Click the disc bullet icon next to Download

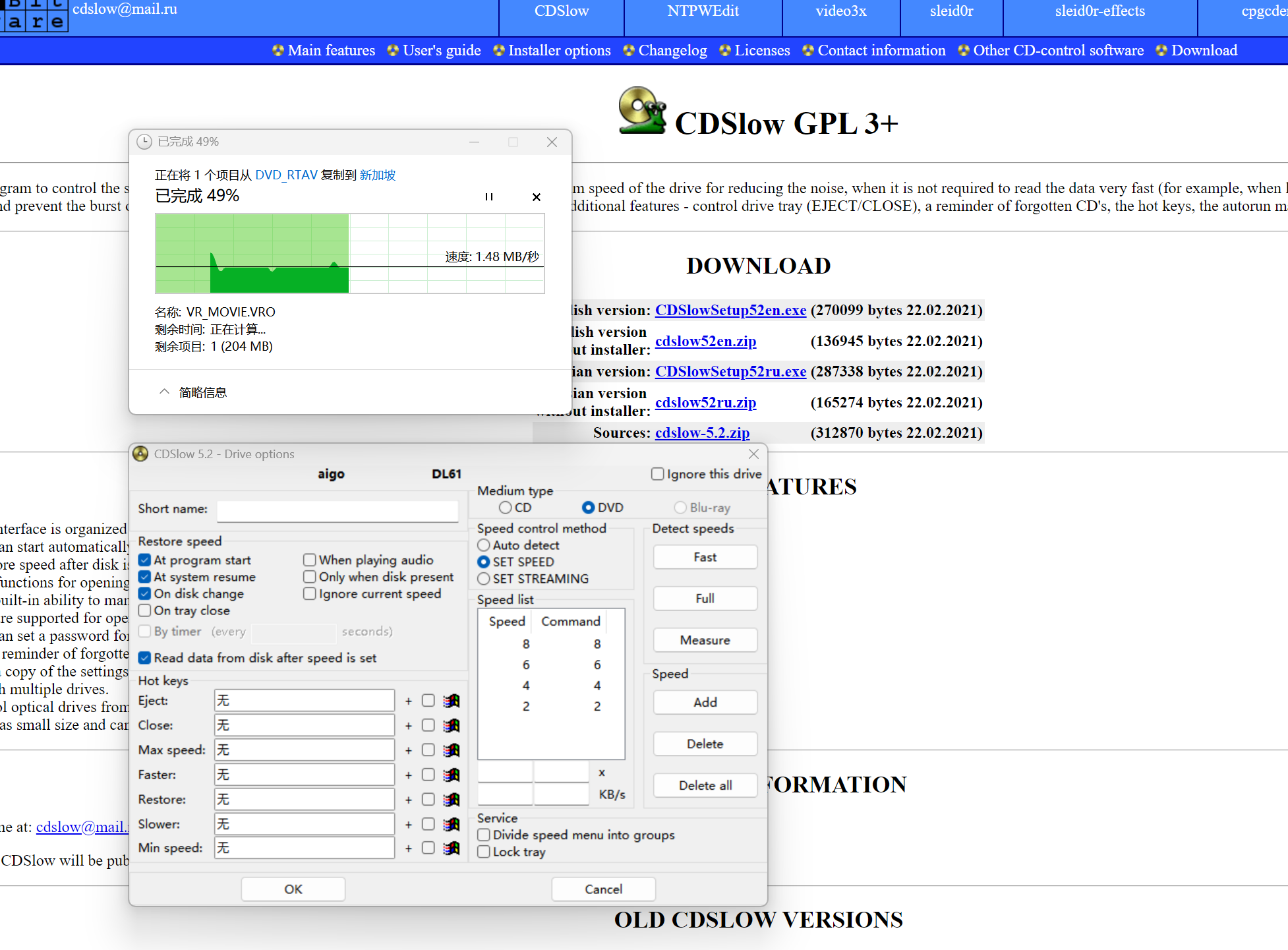pyautogui.click(x=1161, y=50)
